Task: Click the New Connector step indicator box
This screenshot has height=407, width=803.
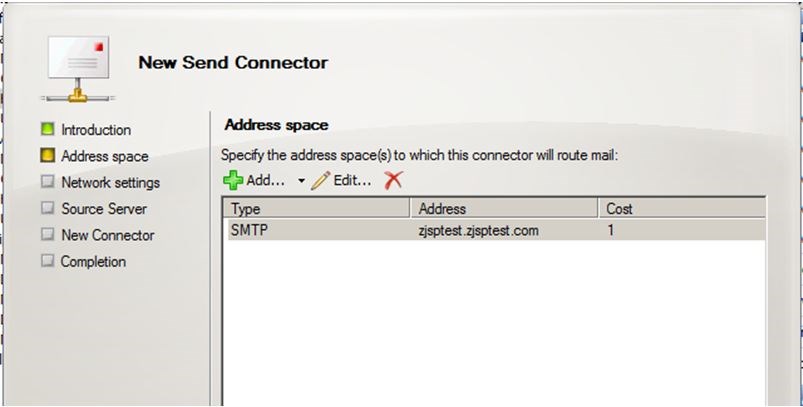Action: (48, 234)
